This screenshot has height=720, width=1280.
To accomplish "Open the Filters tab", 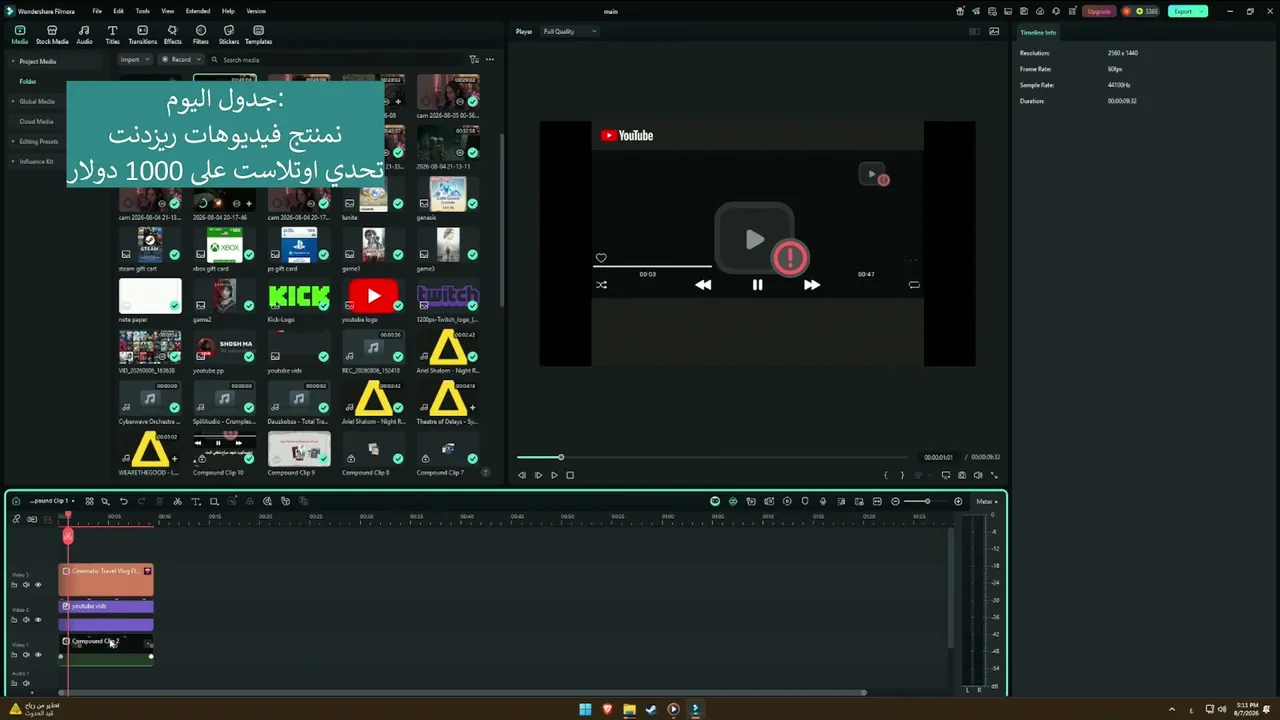I will [x=201, y=35].
